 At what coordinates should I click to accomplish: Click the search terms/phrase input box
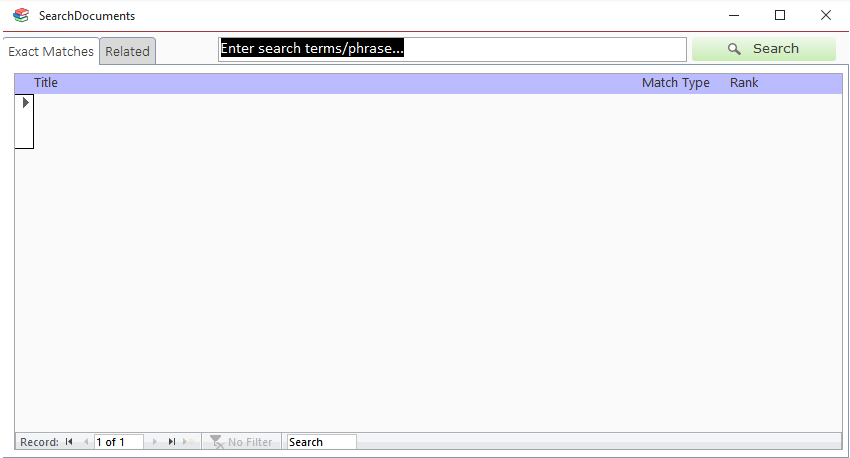(x=453, y=49)
